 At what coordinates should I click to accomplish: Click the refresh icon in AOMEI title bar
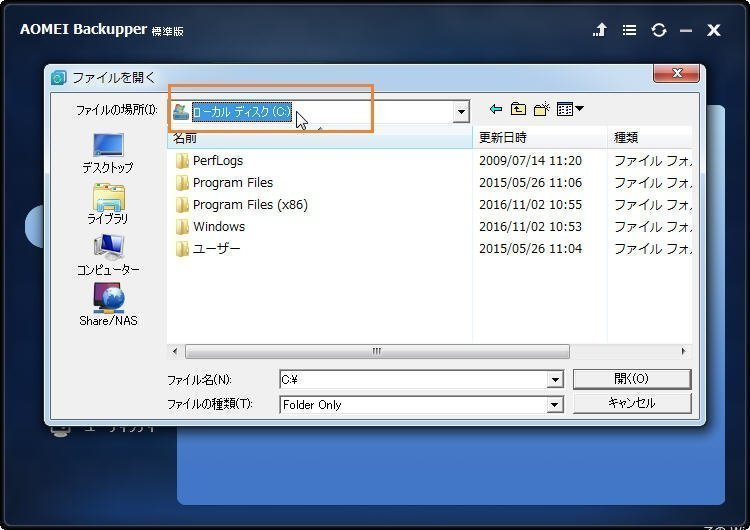659,30
